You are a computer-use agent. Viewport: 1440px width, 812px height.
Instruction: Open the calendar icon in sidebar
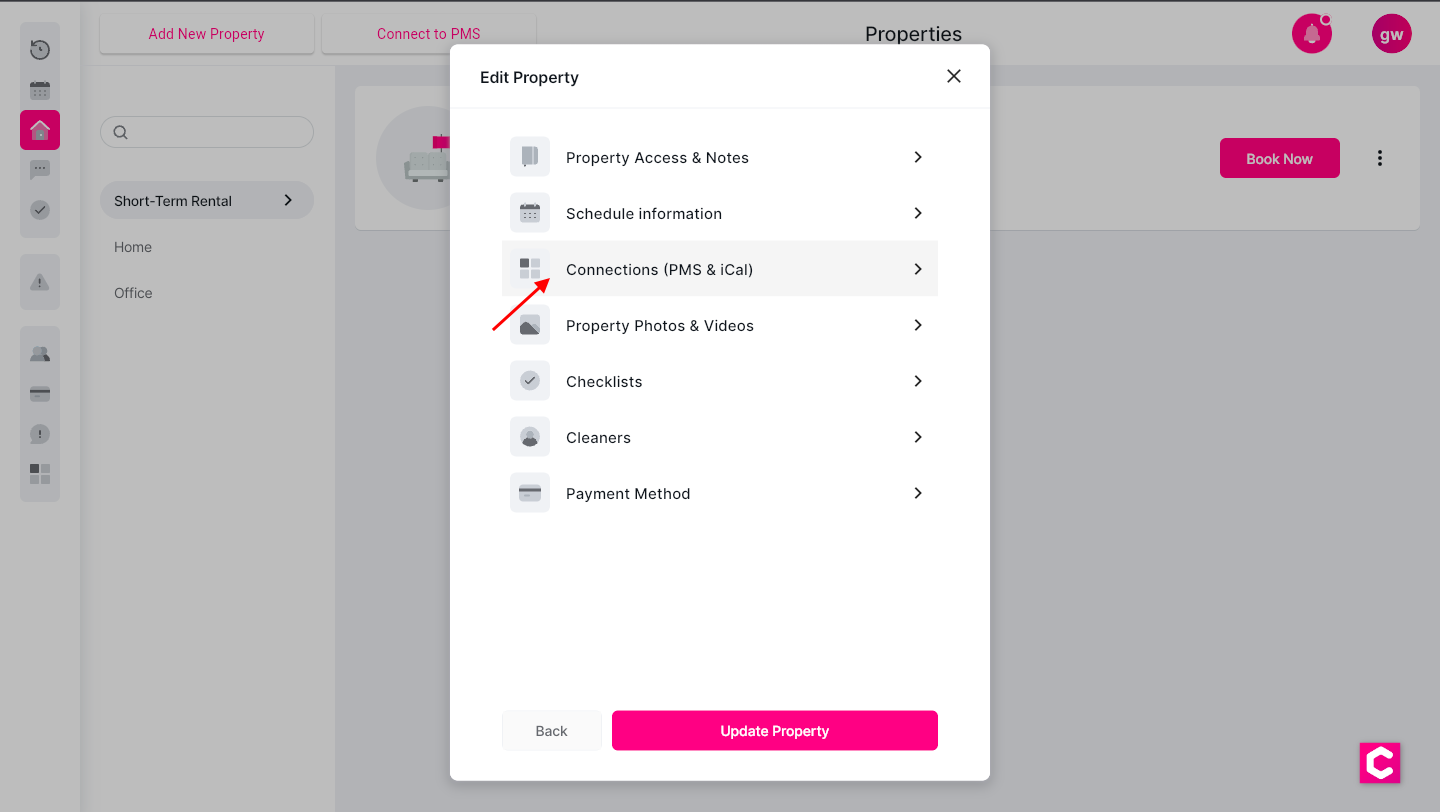tap(40, 91)
